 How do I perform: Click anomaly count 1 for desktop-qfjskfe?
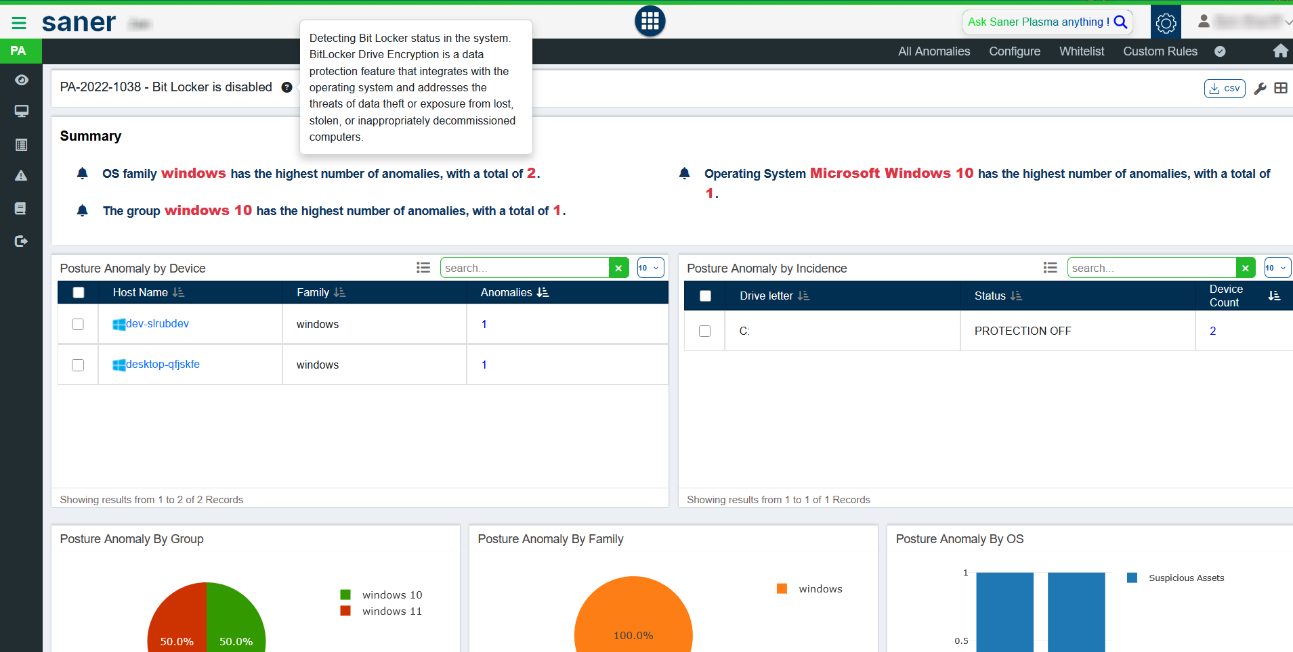484,365
